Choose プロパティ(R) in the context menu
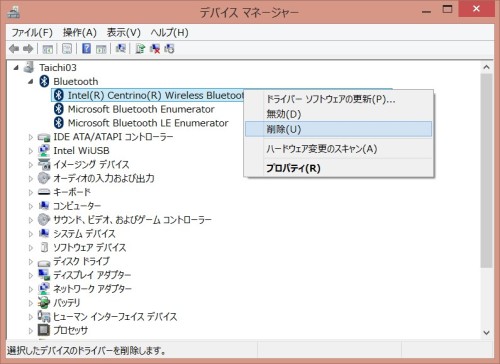Screen dimensions: 500x364 (x=338, y=168)
